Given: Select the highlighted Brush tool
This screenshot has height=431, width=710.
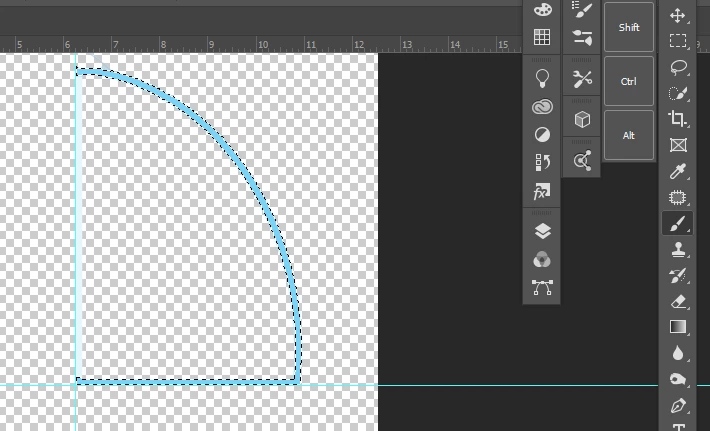Looking at the screenshot, I should (677, 223).
